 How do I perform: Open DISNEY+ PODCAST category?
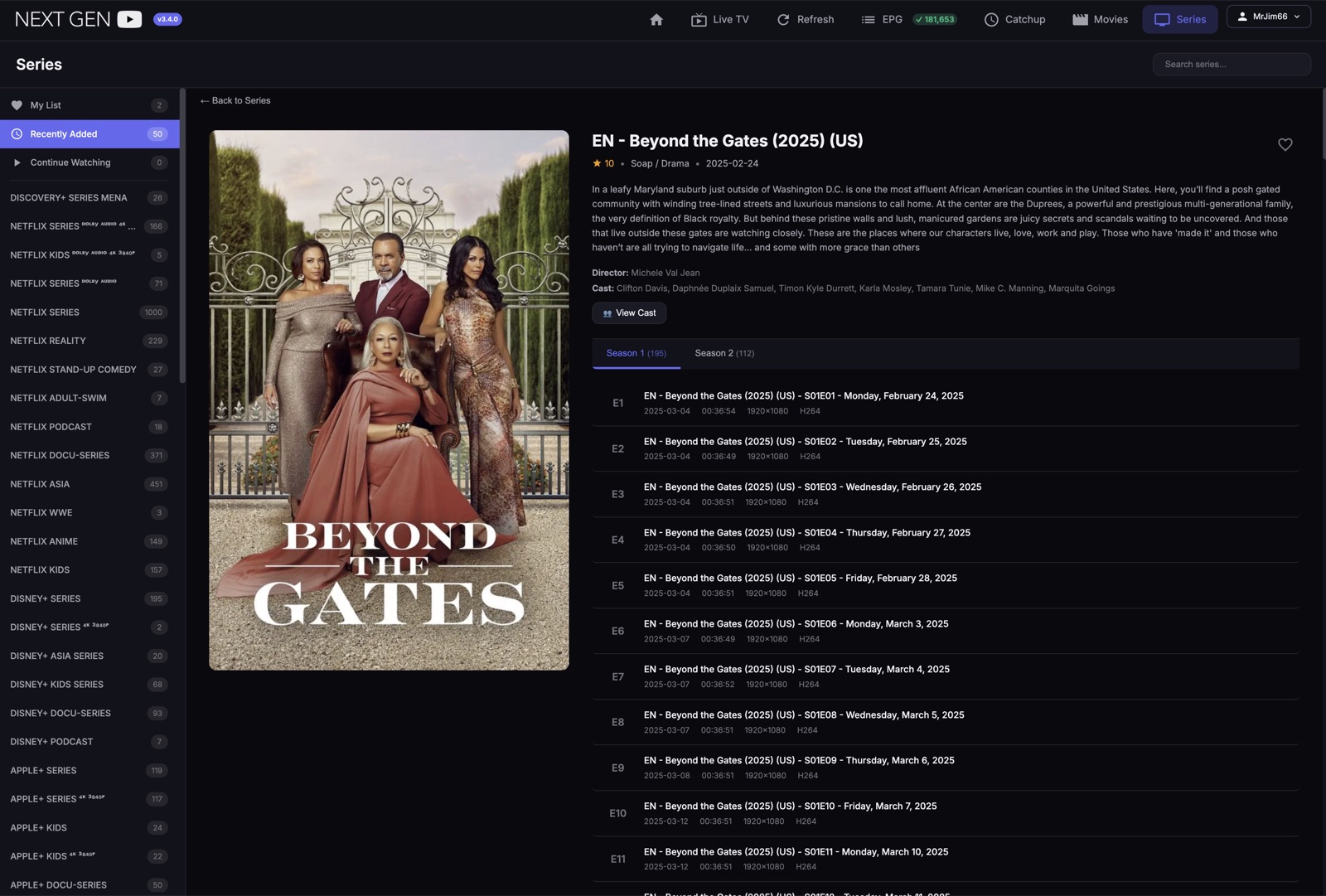click(x=90, y=742)
